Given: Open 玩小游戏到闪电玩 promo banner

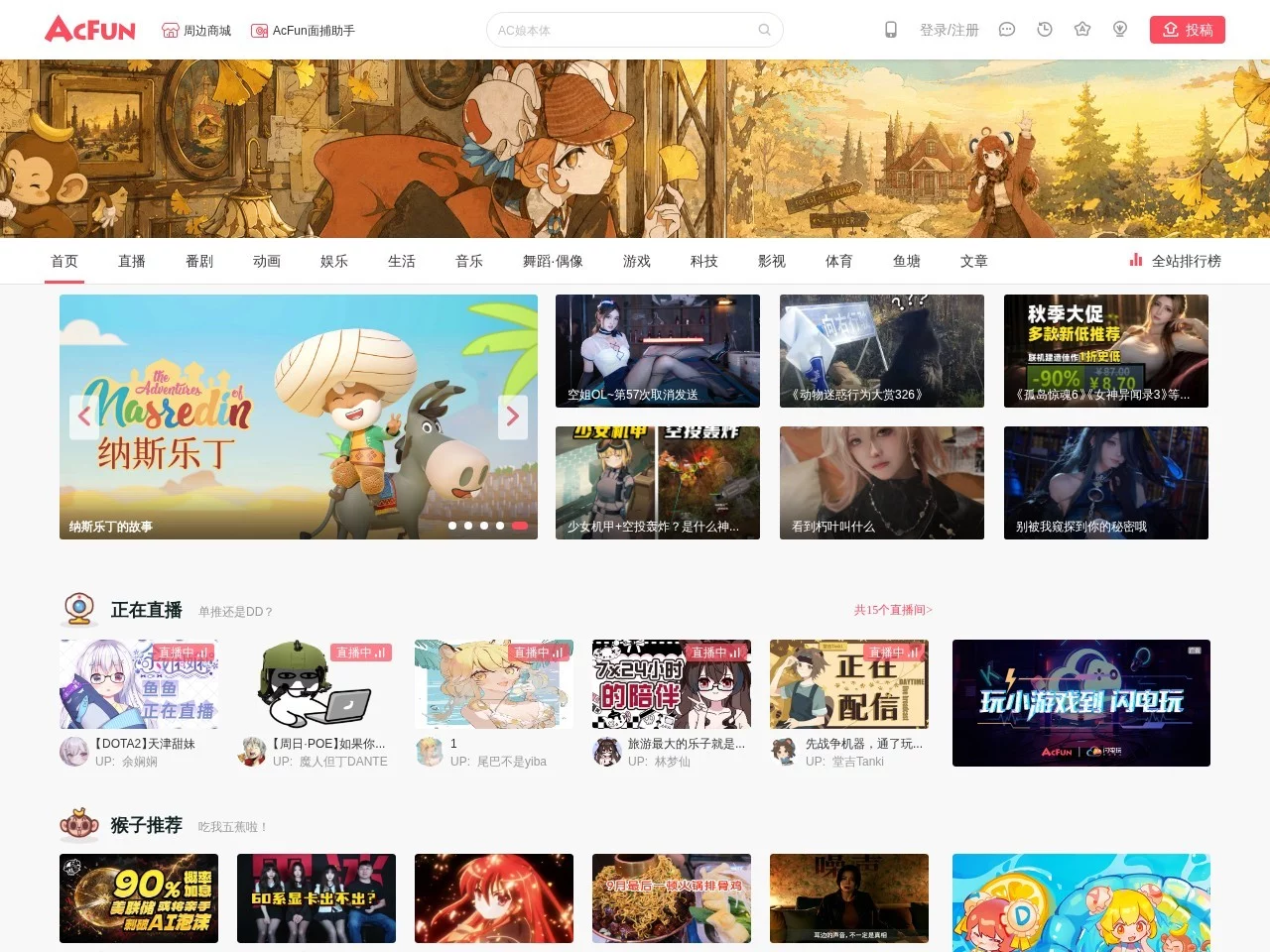Looking at the screenshot, I should pos(1081,703).
